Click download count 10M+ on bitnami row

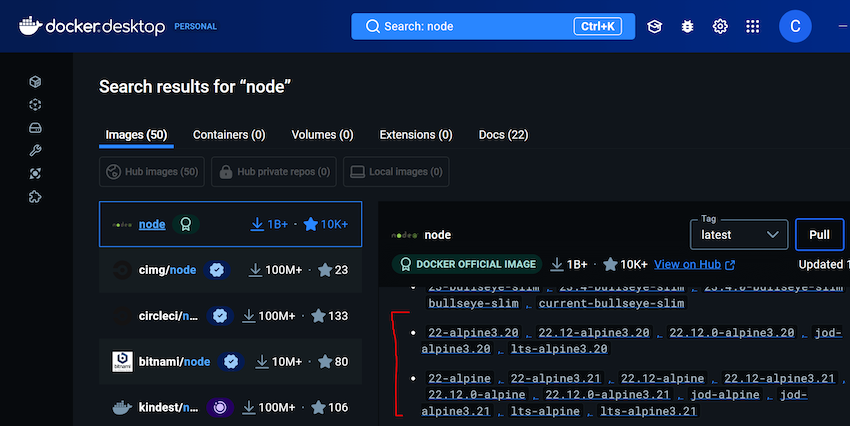(278, 362)
